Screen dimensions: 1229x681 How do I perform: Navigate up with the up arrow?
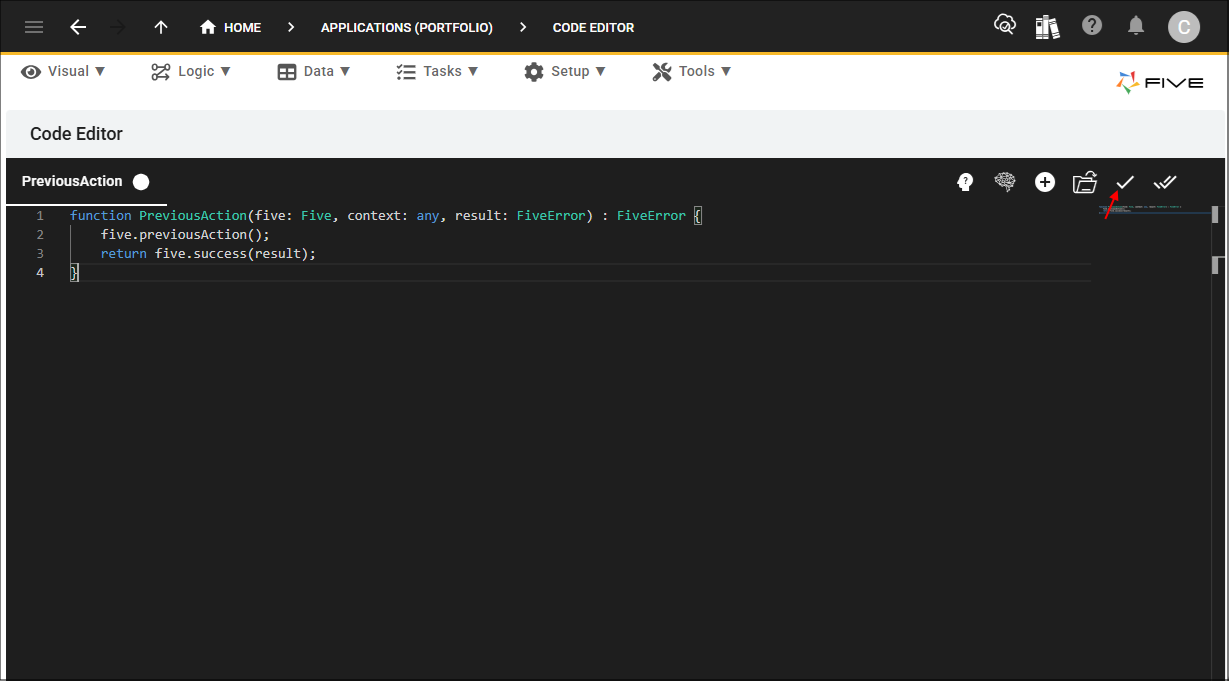[x=161, y=27]
